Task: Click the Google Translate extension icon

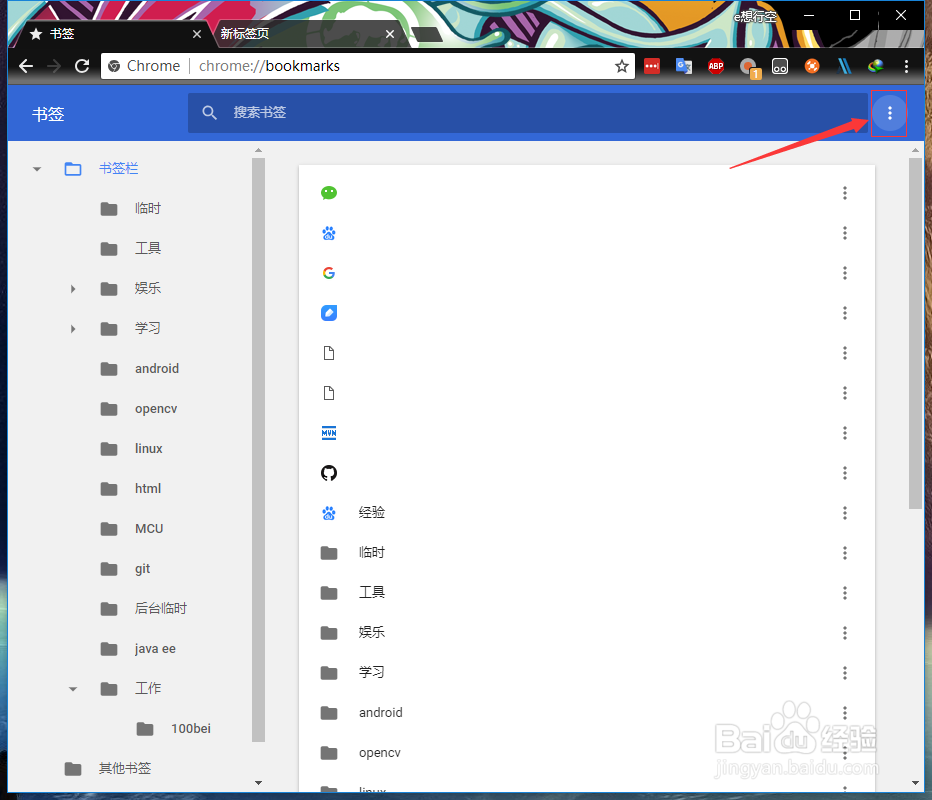Action: [684, 66]
